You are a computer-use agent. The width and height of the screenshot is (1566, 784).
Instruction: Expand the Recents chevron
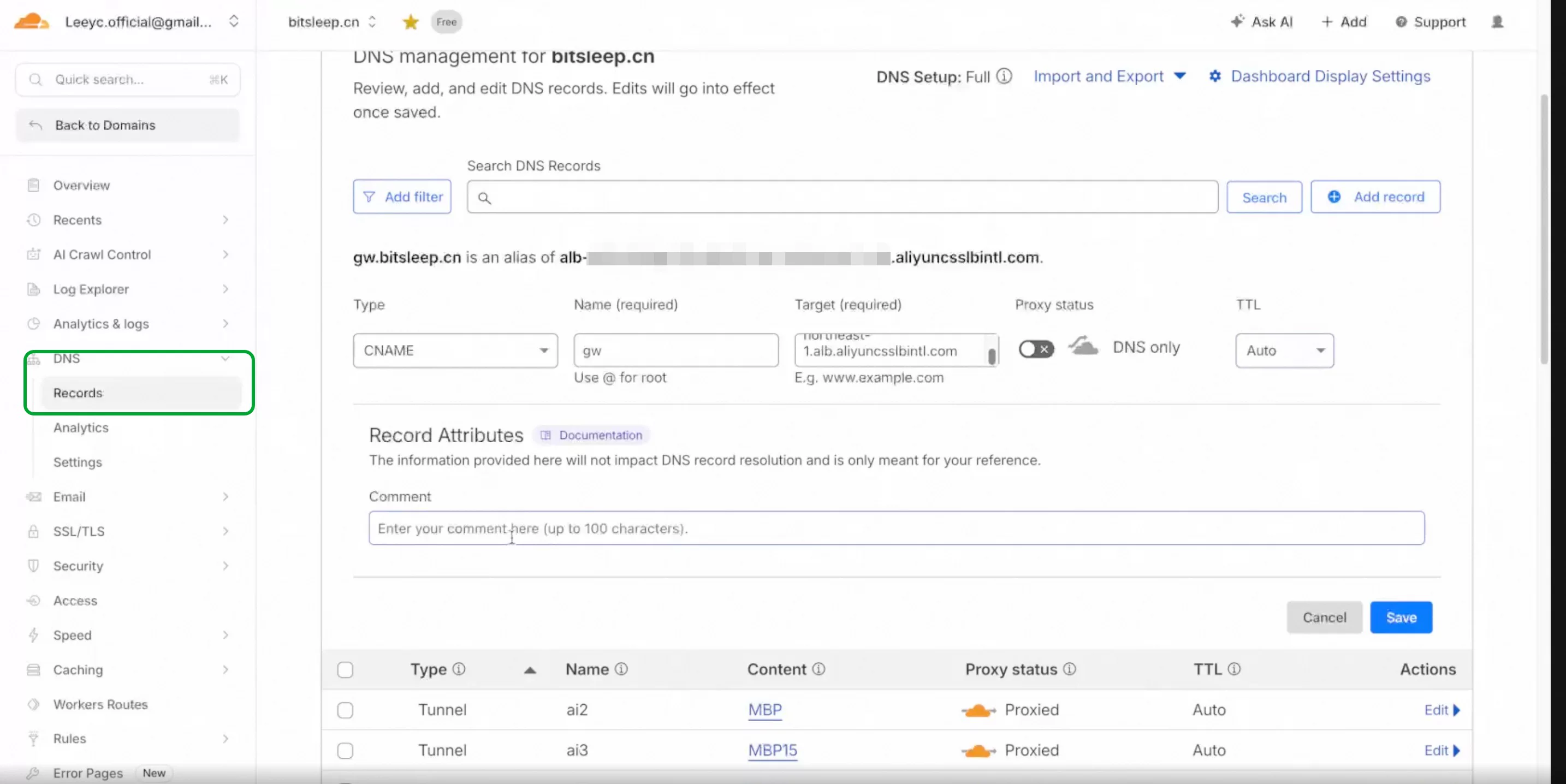[226, 220]
